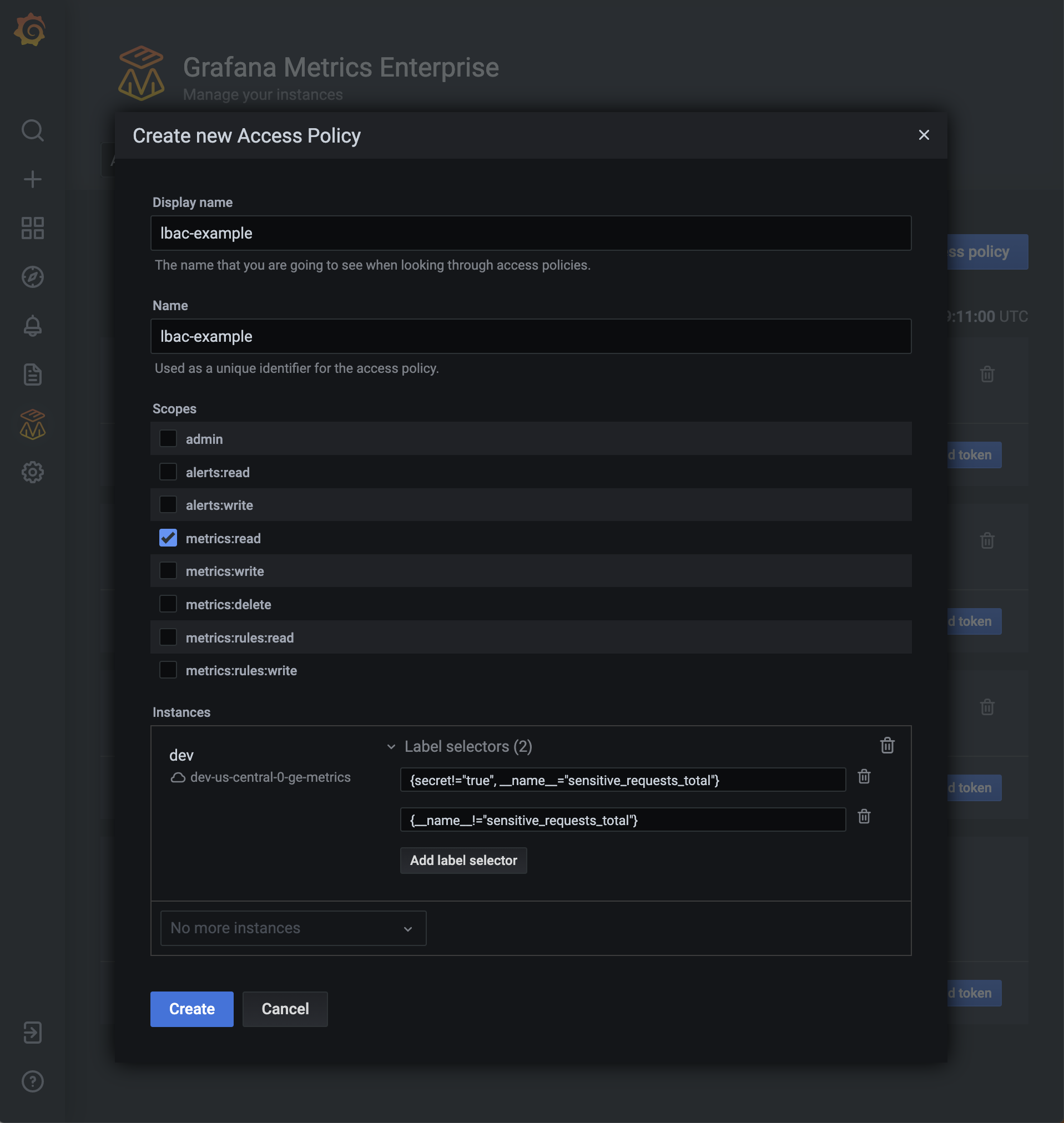Click the sign out icon at bottom left
Screen dimensions: 1064x1123
(32, 1033)
